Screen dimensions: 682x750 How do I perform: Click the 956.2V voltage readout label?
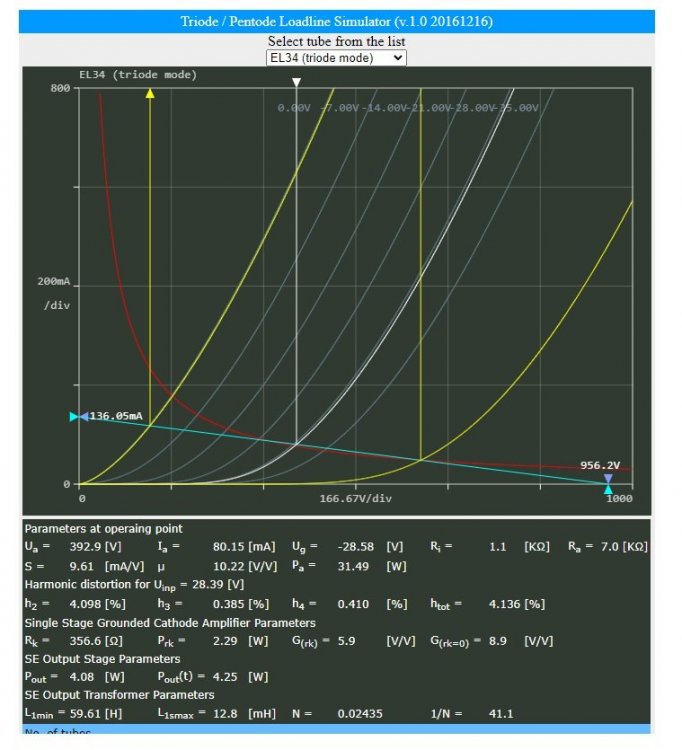click(x=600, y=465)
